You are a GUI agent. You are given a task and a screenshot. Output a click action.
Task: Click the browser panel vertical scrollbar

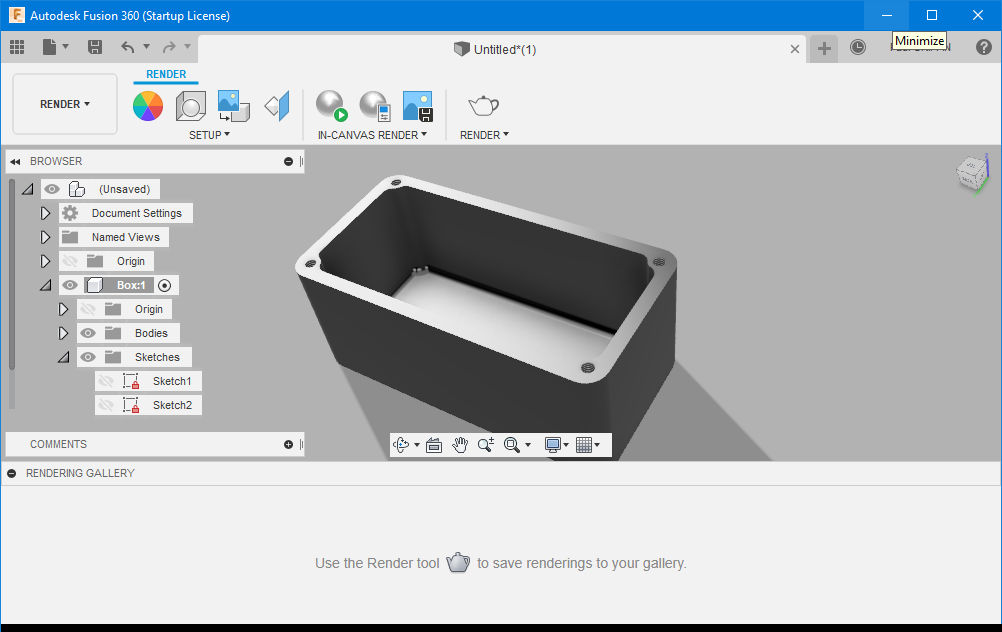tap(12, 275)
